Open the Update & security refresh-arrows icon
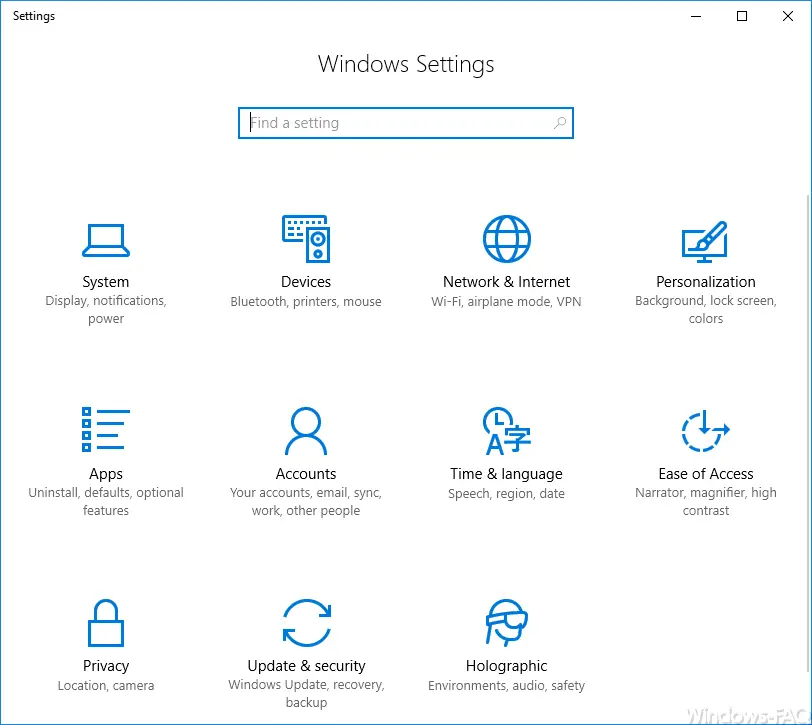This screenshot has width=812, height=725. click(307, 623)
